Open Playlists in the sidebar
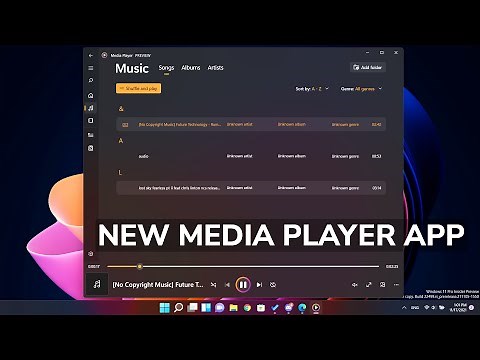 pyautogui.click(x=91, y=148)
